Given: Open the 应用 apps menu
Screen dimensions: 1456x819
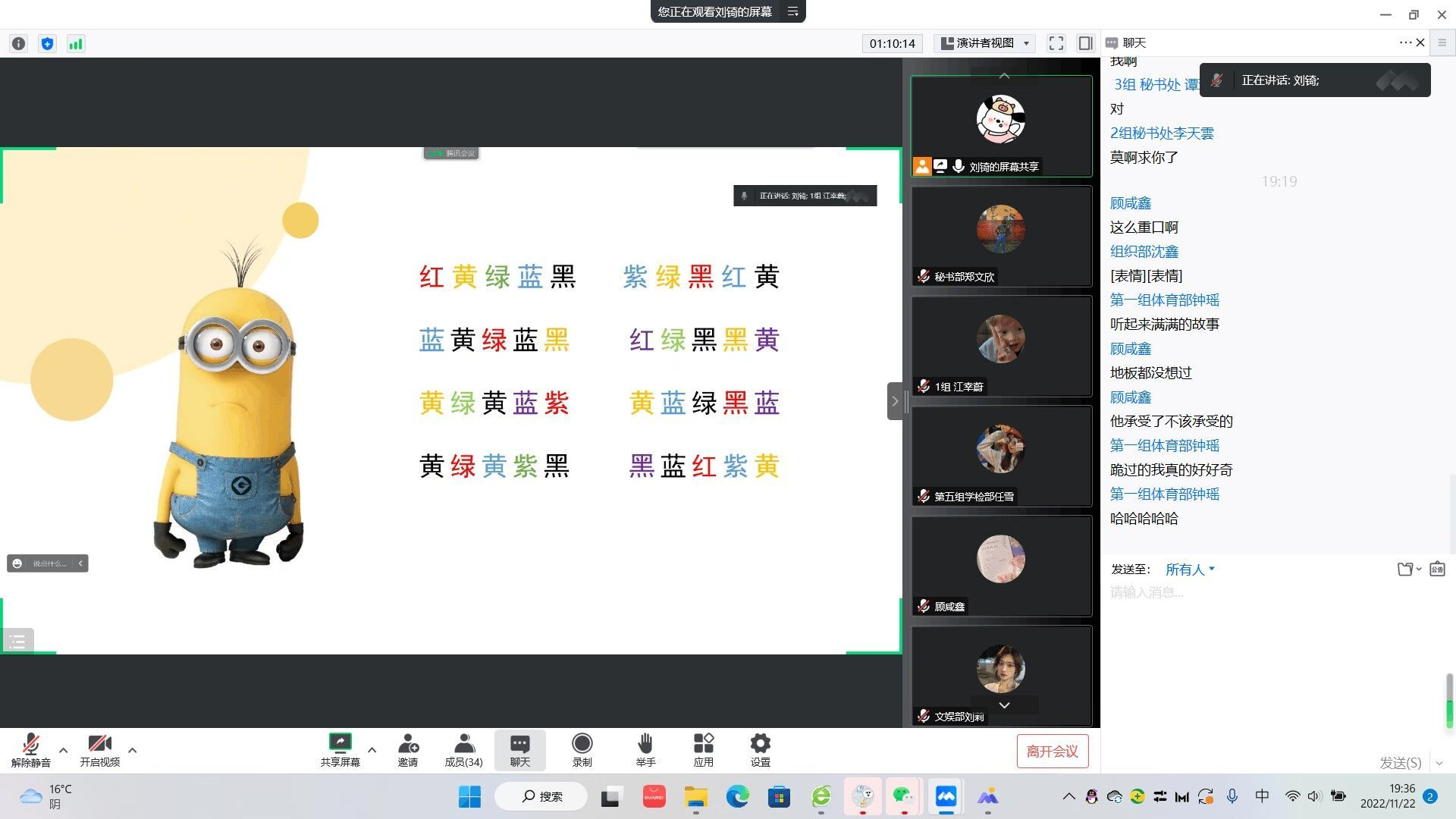Looking at the screenshot, I should tap(704, 750).
